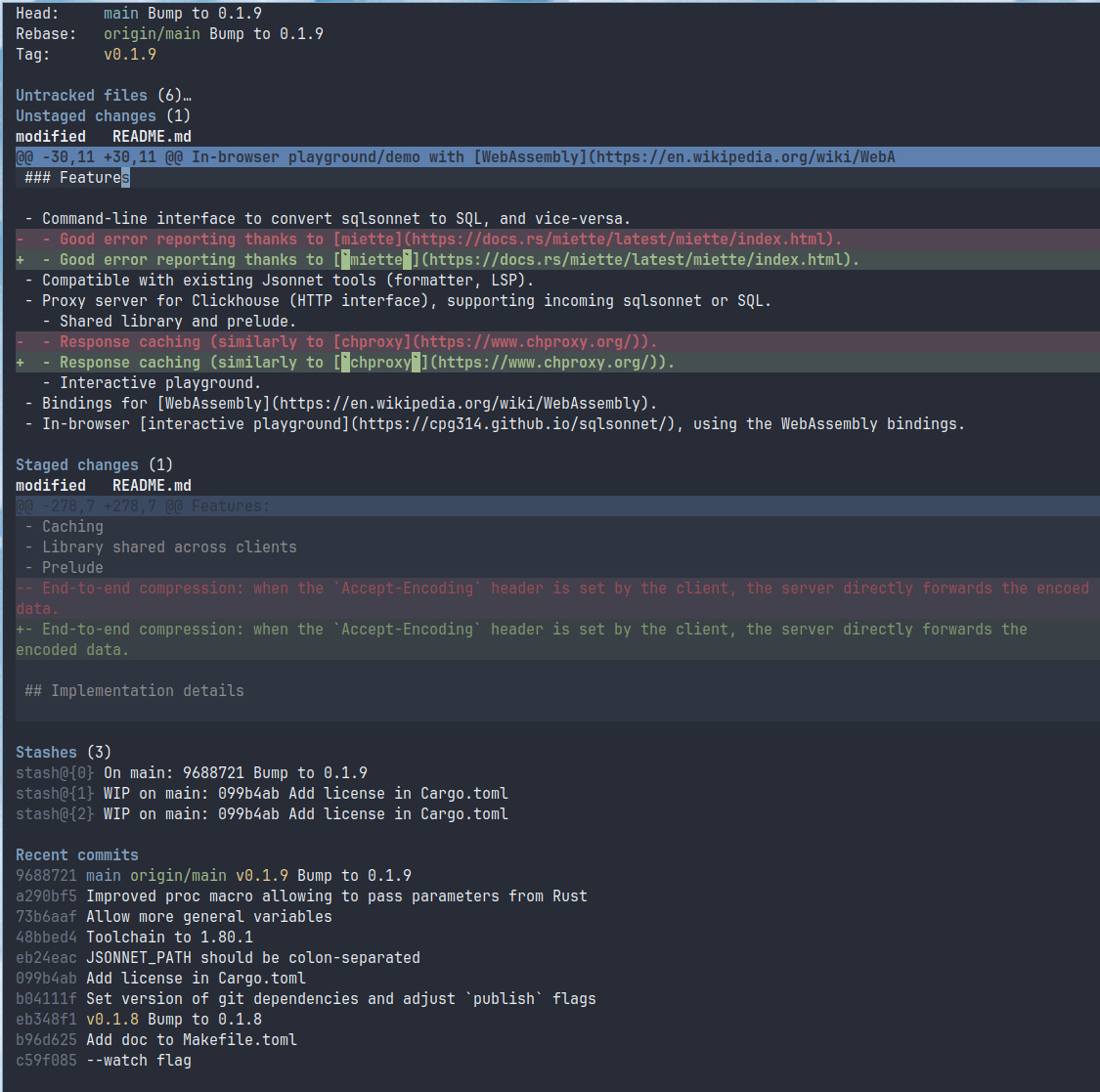Viewport: 1100px width, 1092px height.
Task: Select branch main on the Head line
Action: 120,14
